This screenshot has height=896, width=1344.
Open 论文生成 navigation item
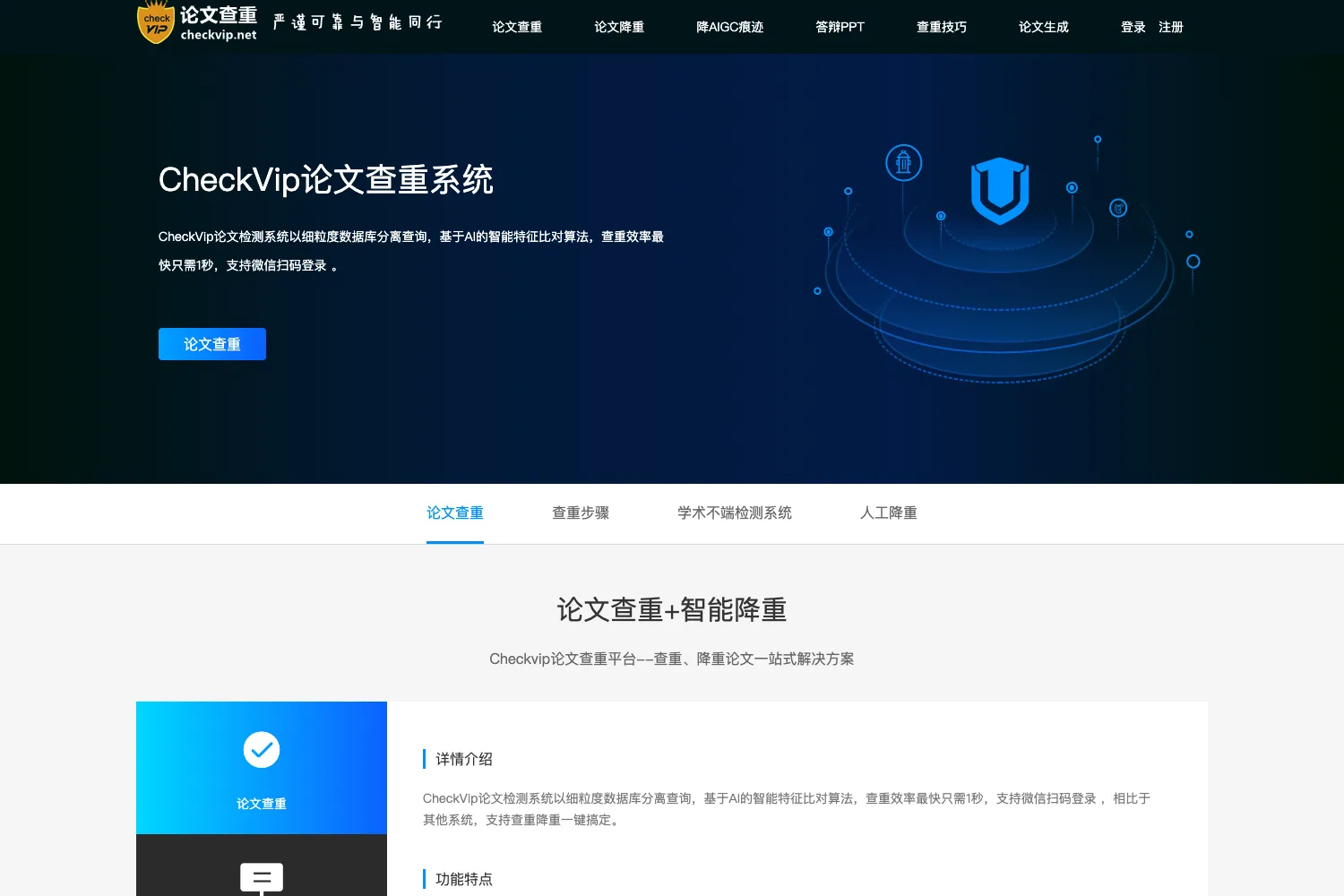pyautogui.click(x=1044, y=27)
